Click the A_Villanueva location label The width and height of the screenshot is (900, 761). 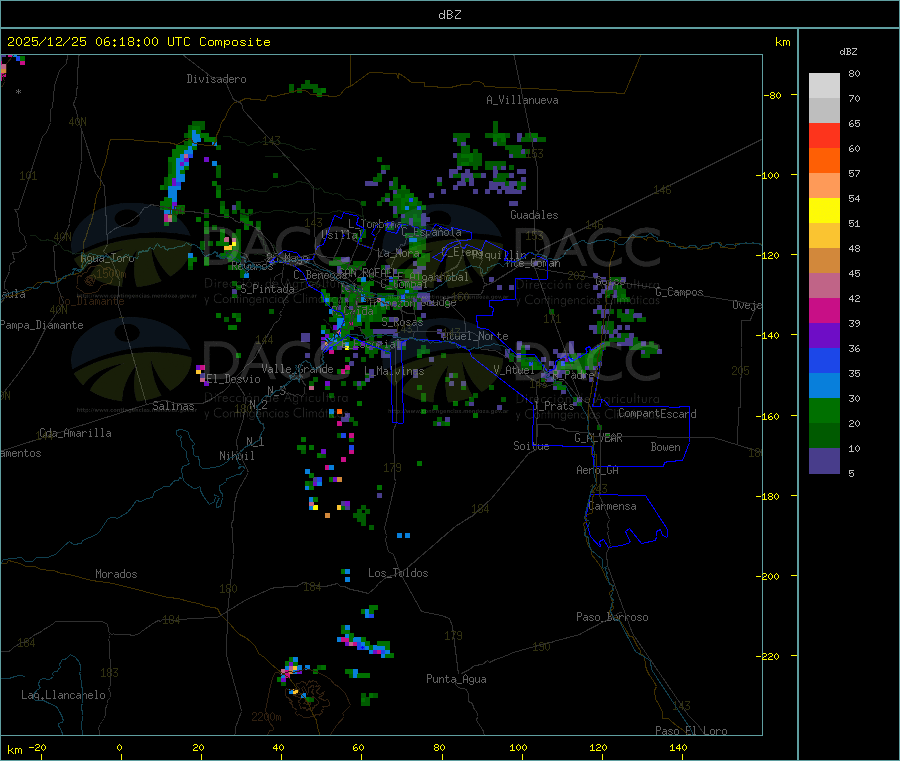click(x=522, y=100)
